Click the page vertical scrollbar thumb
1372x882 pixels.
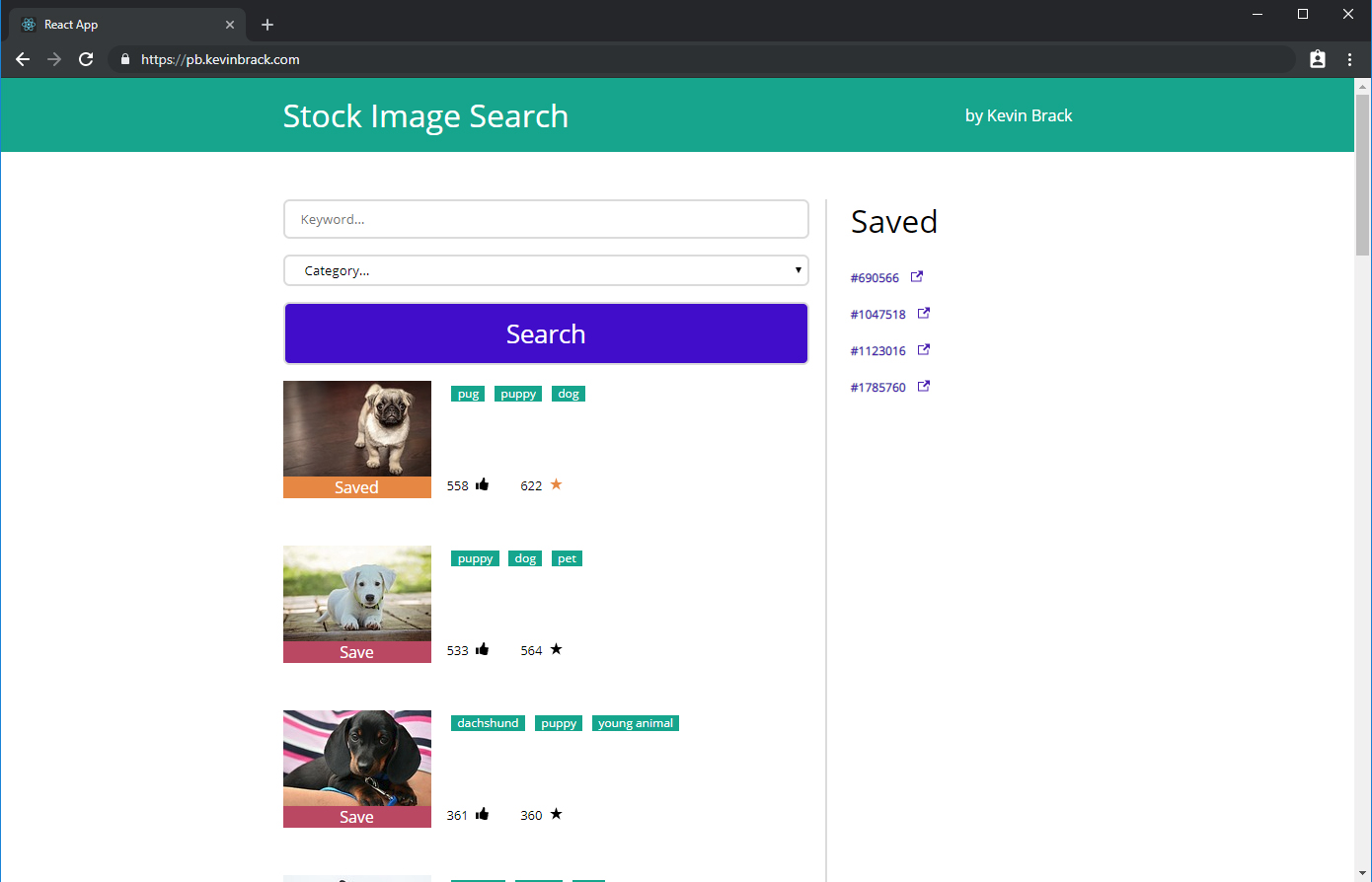click(x=1362, y=174)
